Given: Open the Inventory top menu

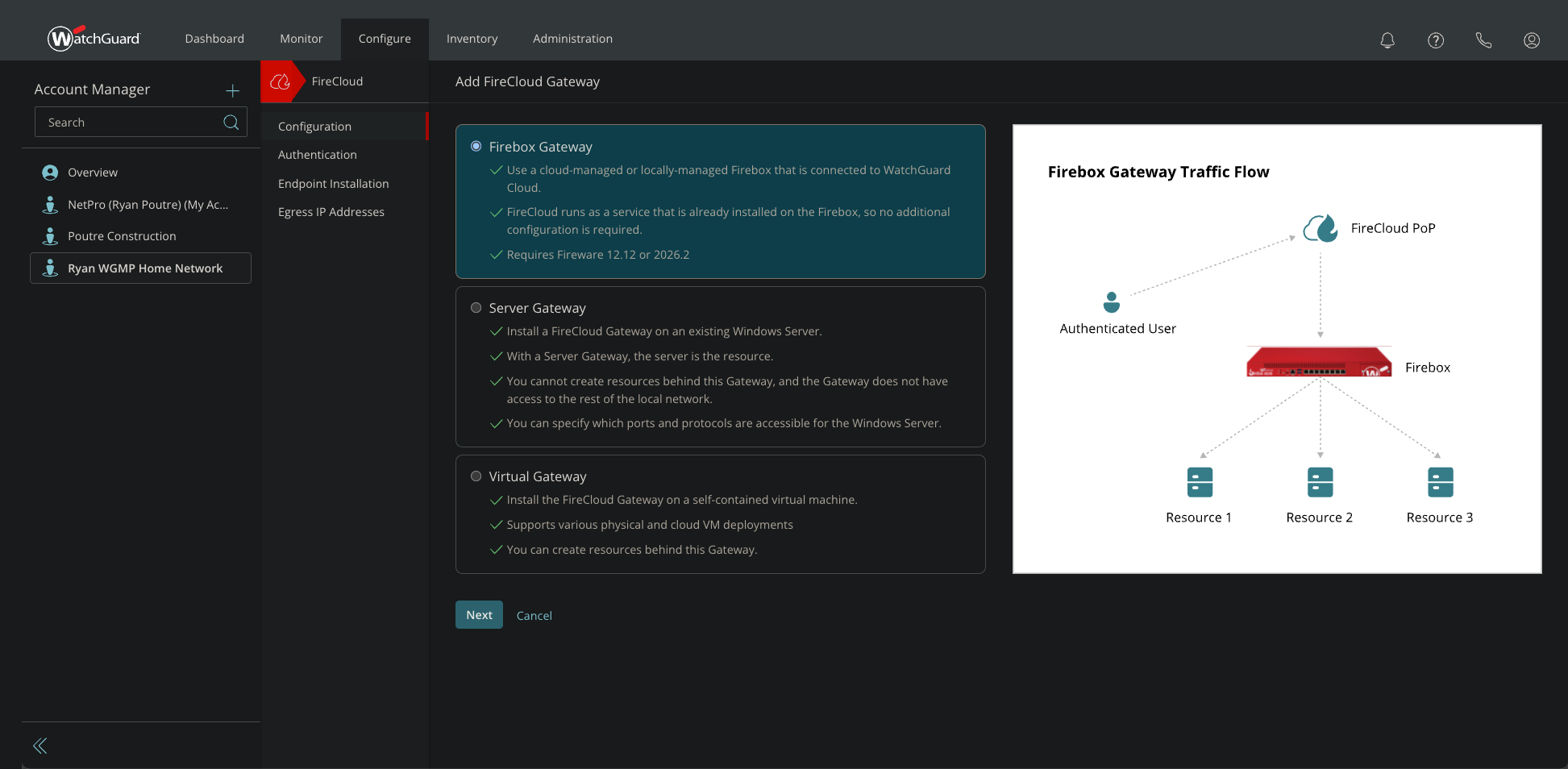Looking at the screenshot, I should point(472,39).
